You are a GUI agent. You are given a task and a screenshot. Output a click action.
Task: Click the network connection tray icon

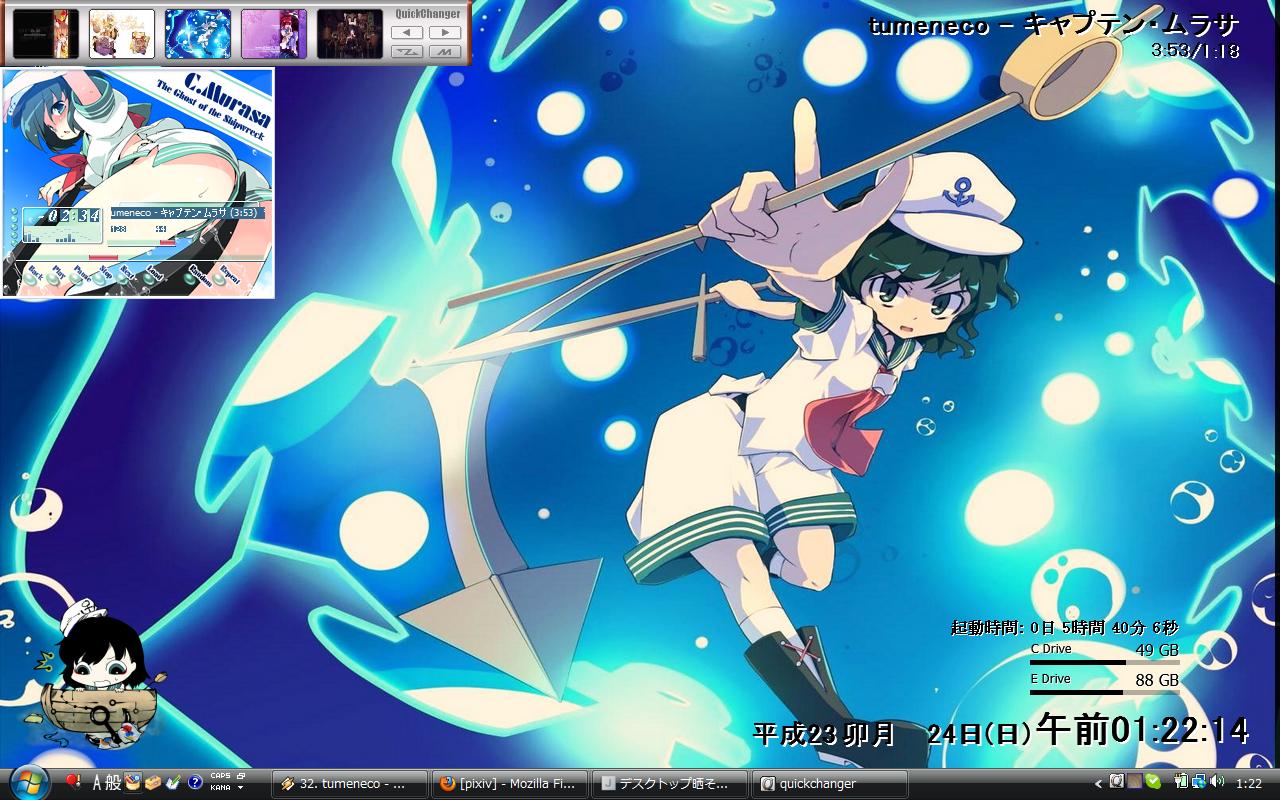(x=1198, y=782)
